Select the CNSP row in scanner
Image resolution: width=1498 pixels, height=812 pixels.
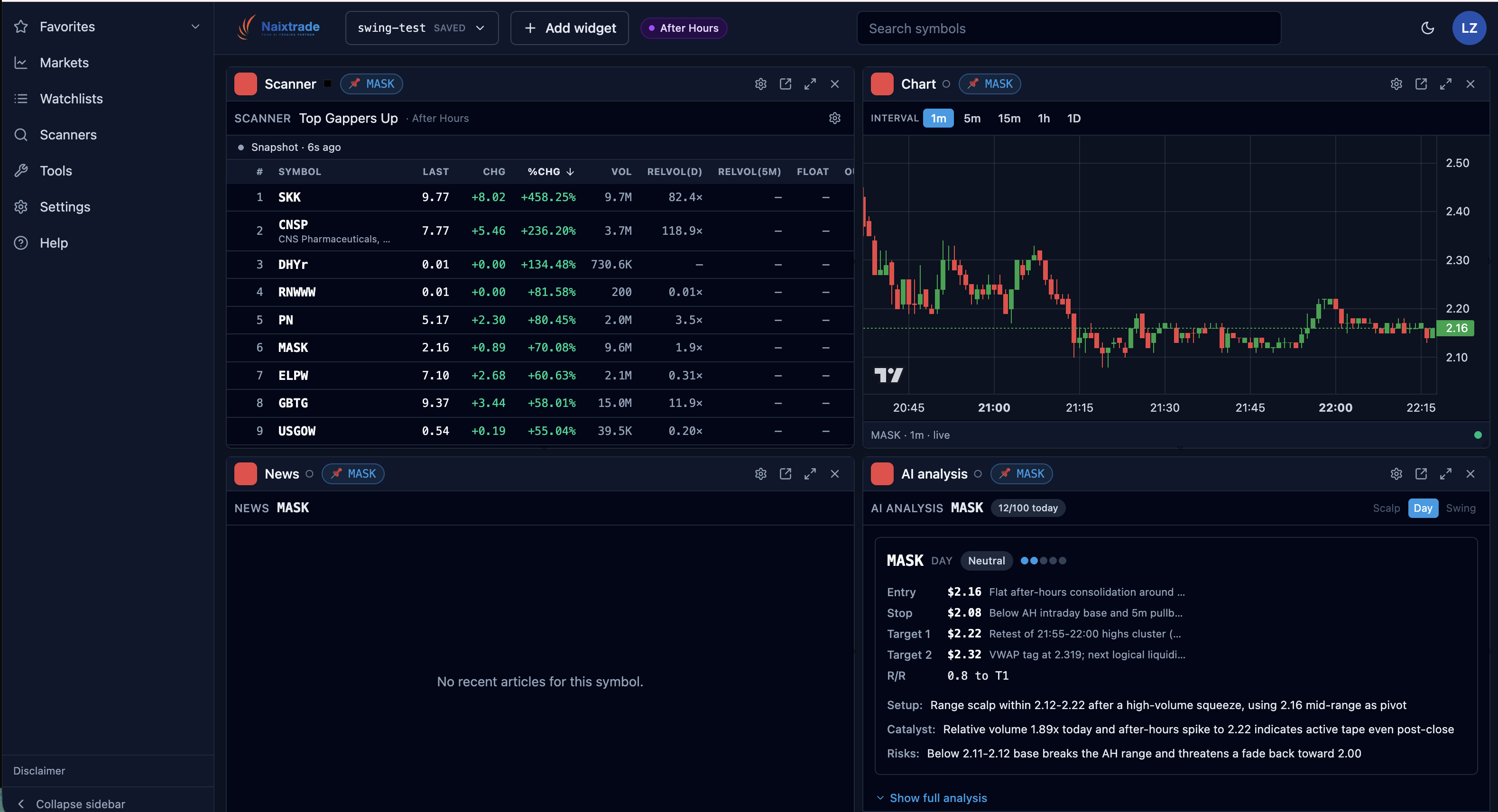click(540, 231)
